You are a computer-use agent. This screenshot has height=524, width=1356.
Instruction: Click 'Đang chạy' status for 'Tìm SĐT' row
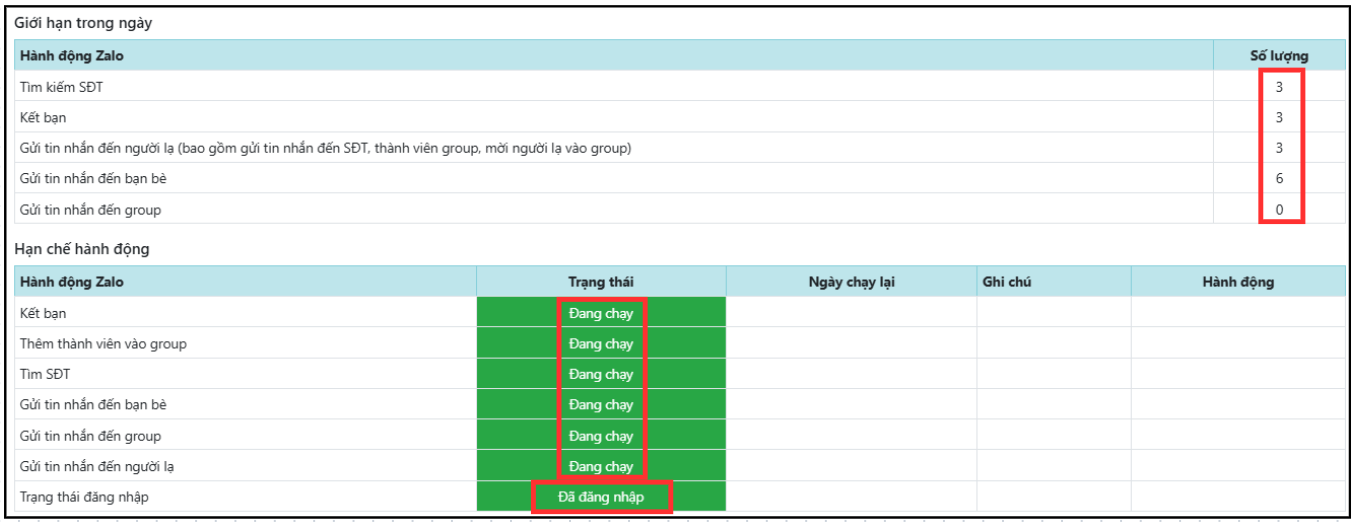pyautogui.click(x=600, y=374)
